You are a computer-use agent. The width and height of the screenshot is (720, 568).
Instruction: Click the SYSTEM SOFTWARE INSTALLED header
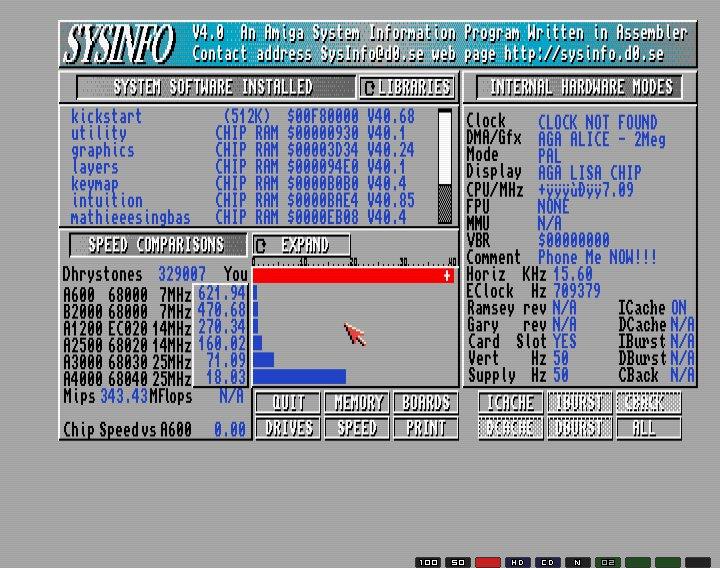tap(215, 87)
